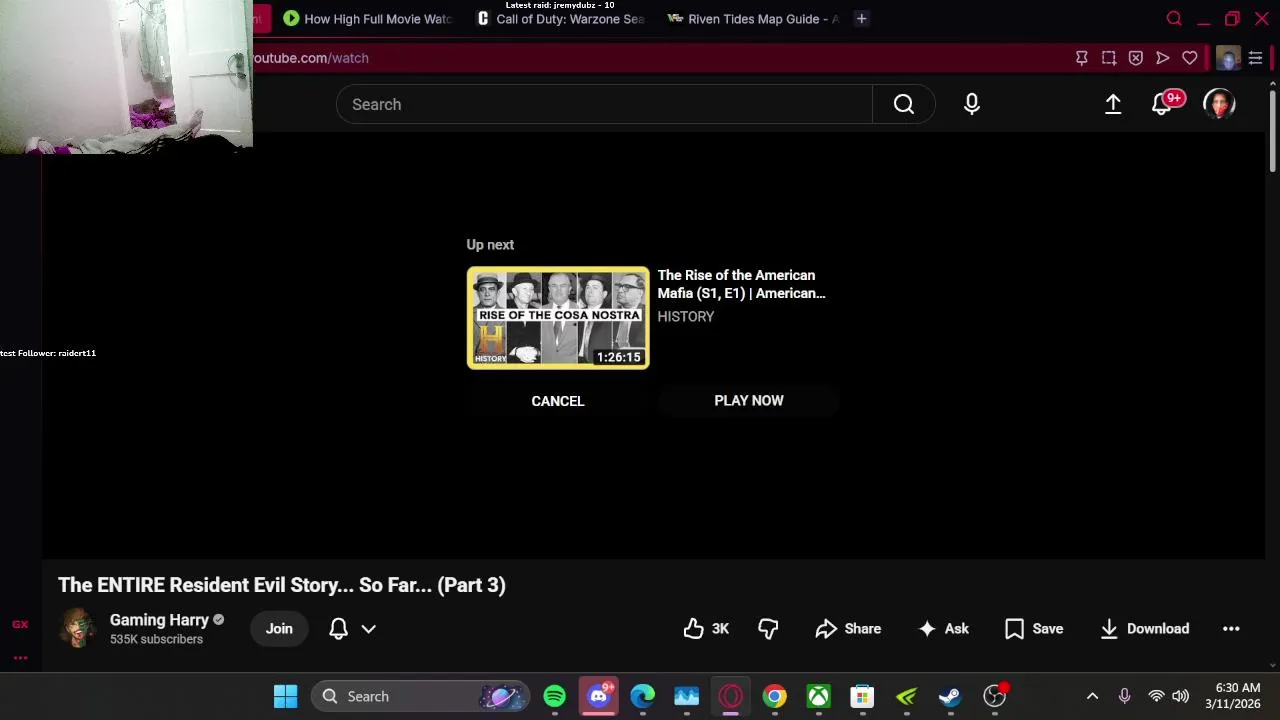Image resolution: width=1280 pixels, height=720 pixels.
Task: Open more actions three-dot menu
Action: (x=1231, y=629)
